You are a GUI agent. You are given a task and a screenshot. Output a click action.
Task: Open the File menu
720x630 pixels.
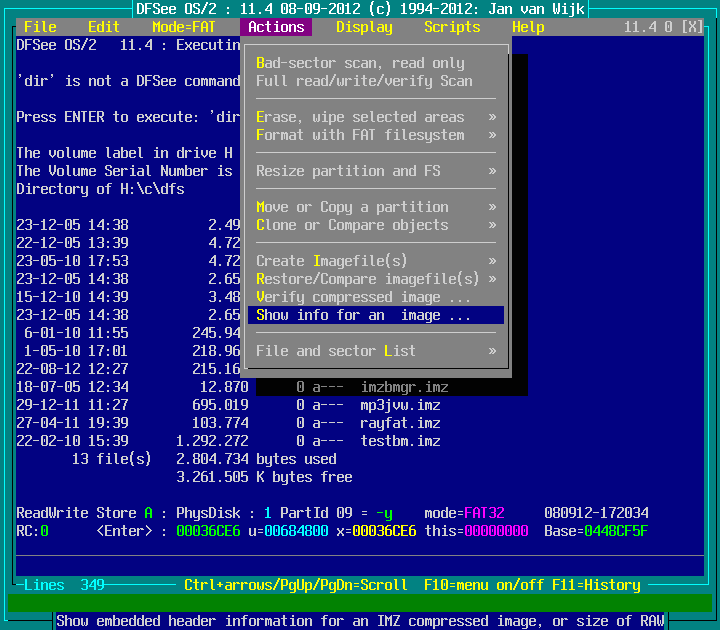coord(40,27)
